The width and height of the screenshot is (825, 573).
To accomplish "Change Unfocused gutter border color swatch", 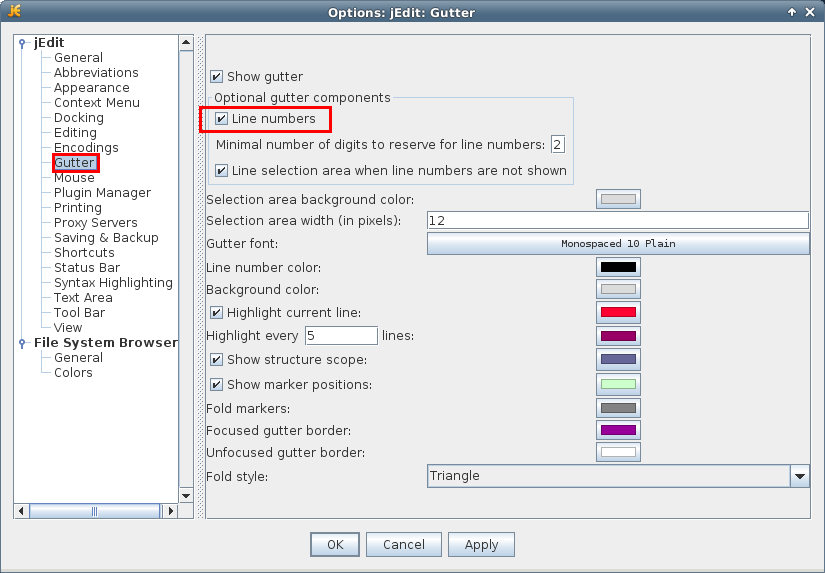I will pos(618,452).
